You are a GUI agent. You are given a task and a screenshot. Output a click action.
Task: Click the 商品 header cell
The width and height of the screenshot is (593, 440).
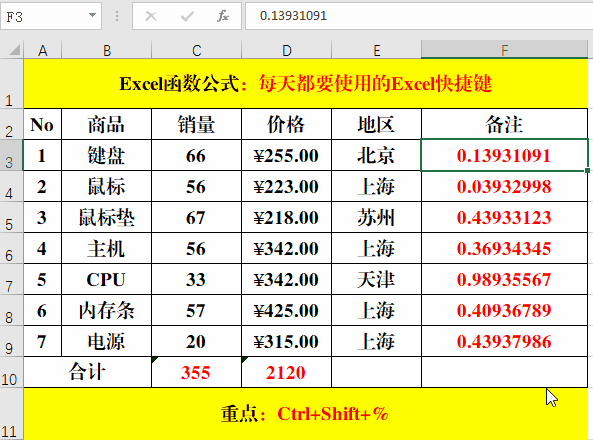(107, 124)
